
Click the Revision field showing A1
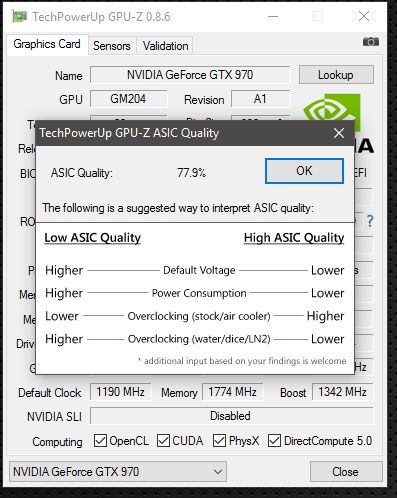point(260,99)
